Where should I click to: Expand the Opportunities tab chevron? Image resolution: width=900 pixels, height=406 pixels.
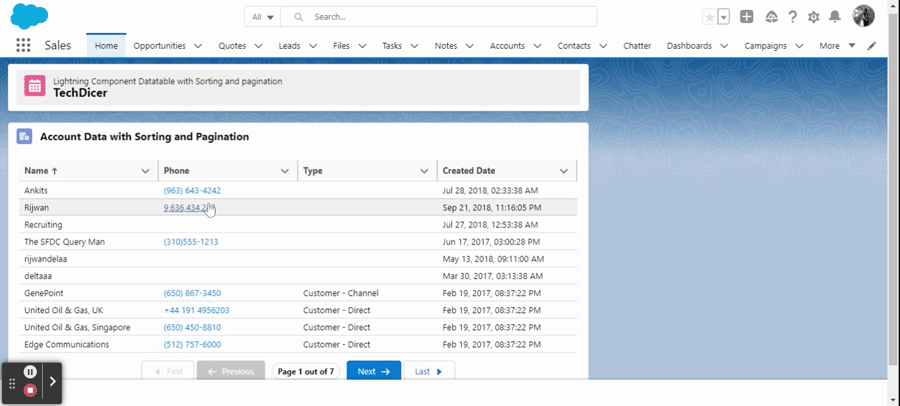198,46
